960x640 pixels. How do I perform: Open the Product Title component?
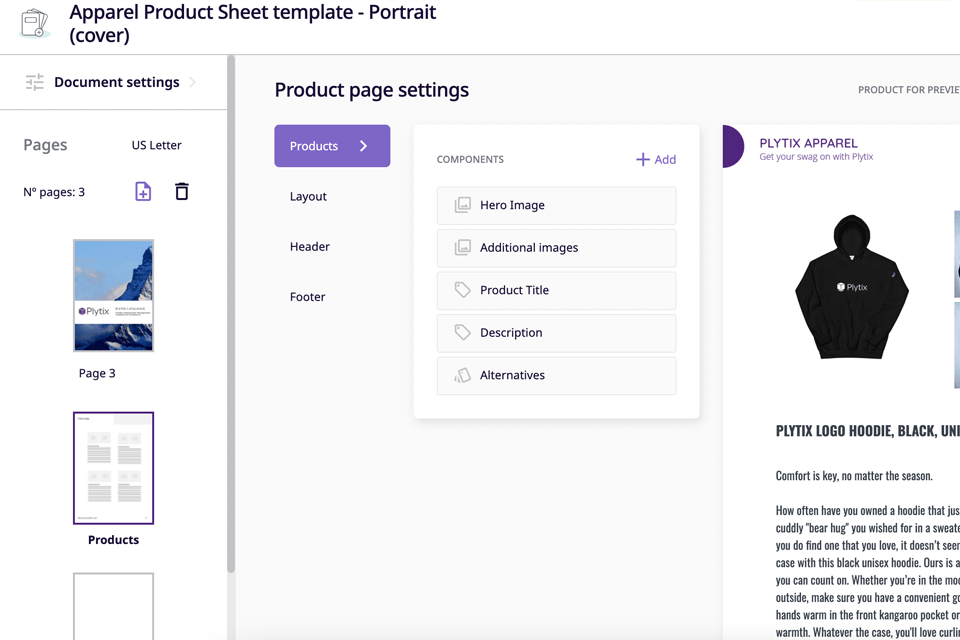pyautogui.click(x=556, y=290)
